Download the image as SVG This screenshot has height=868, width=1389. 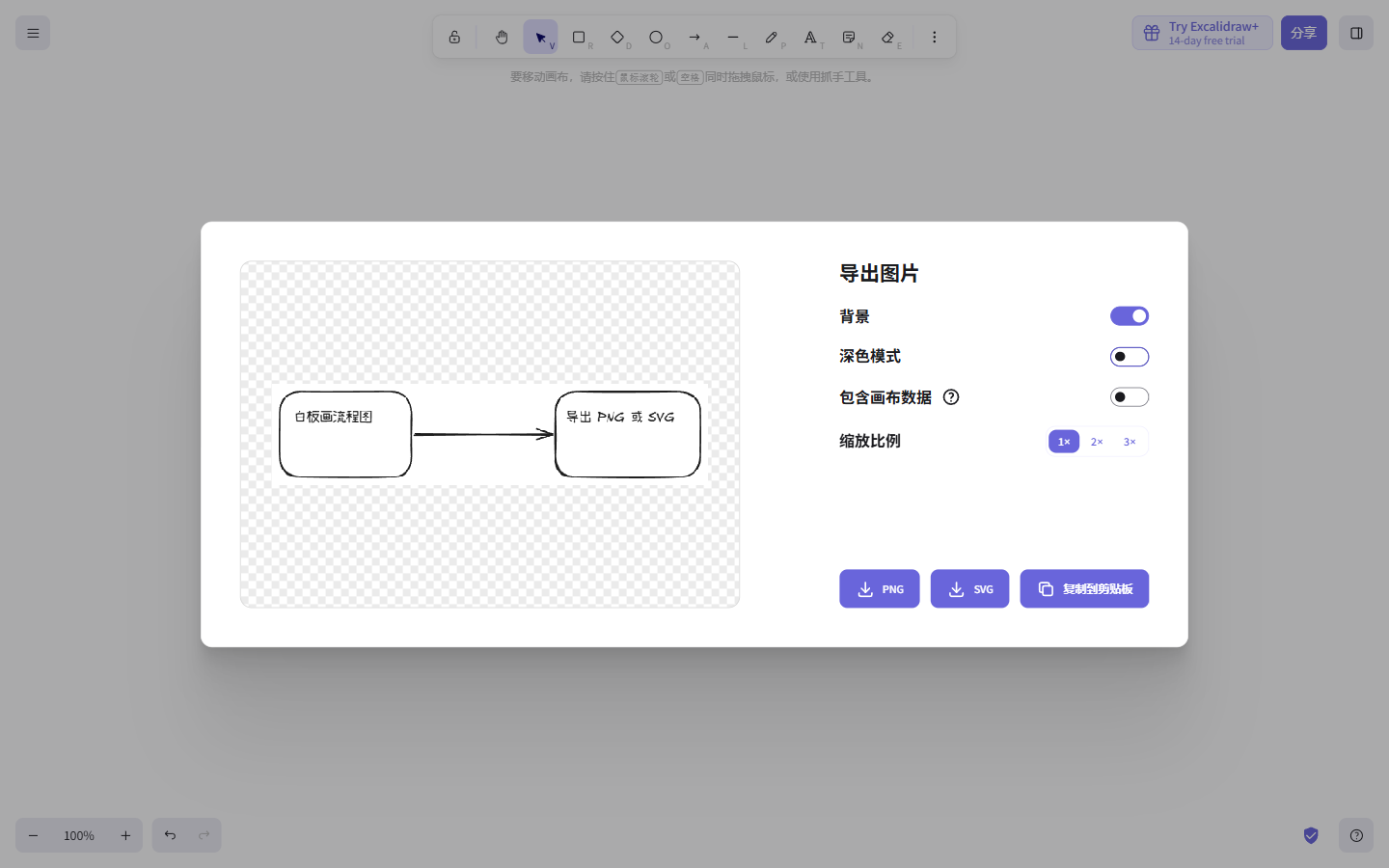[969, 589]
